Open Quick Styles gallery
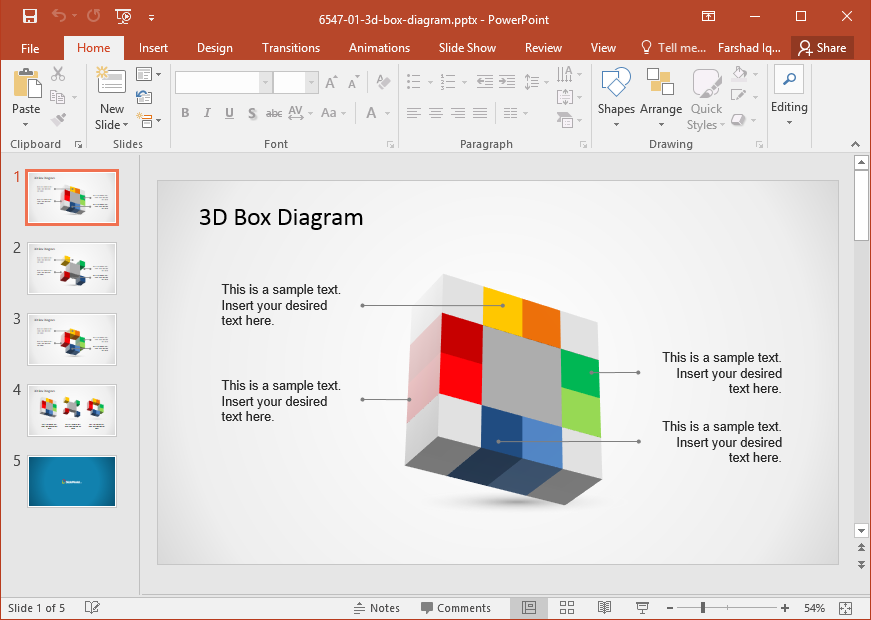The width and height of the screenshot is (871, 620). [x=706, y=100]
